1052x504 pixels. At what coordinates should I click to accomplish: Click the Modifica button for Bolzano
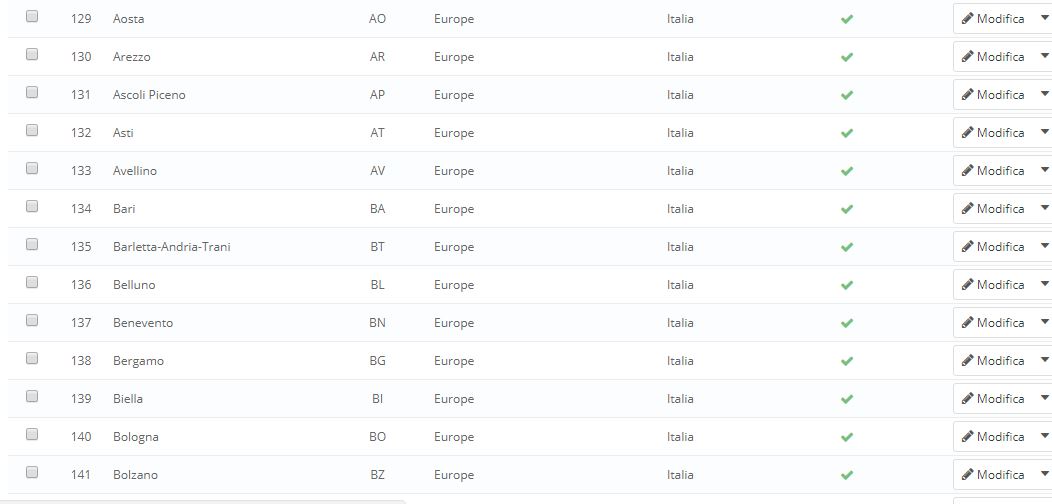pos(993,475)
